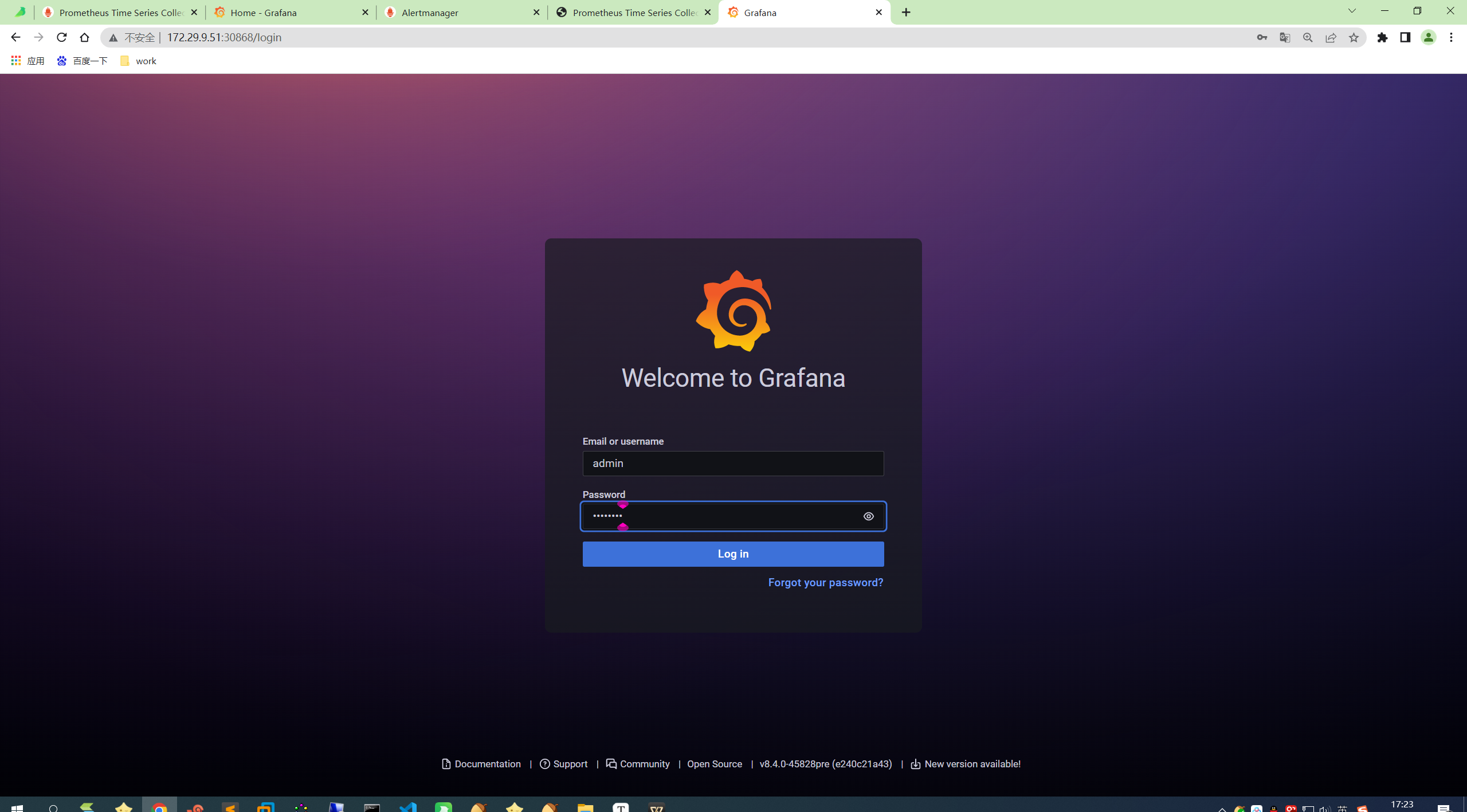Bookmark this page with star icon
The height and width of the screenshot is (812, 1467).
tap(1354, 37)
